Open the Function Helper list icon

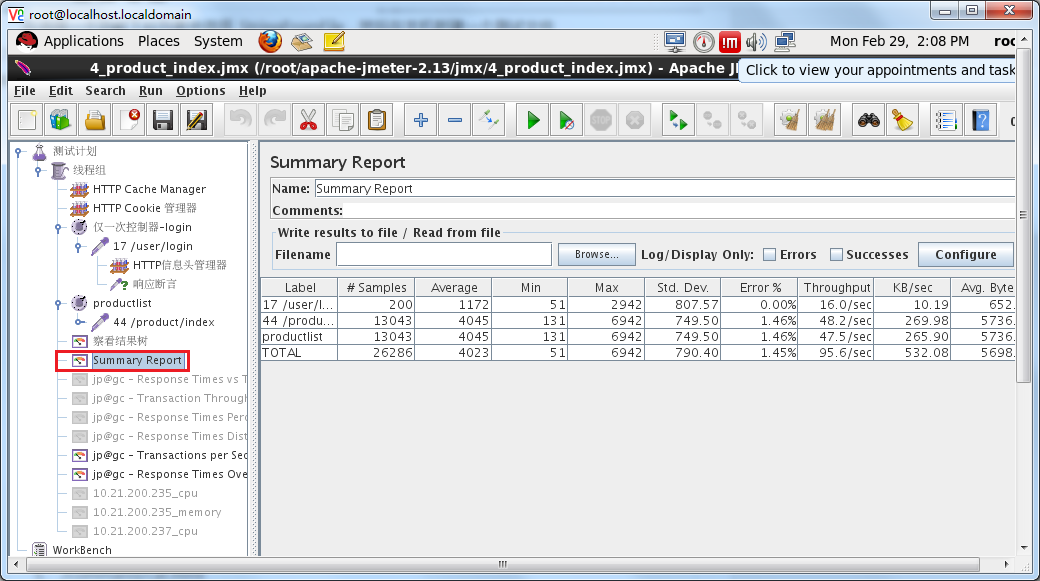[x=946, y=120]
